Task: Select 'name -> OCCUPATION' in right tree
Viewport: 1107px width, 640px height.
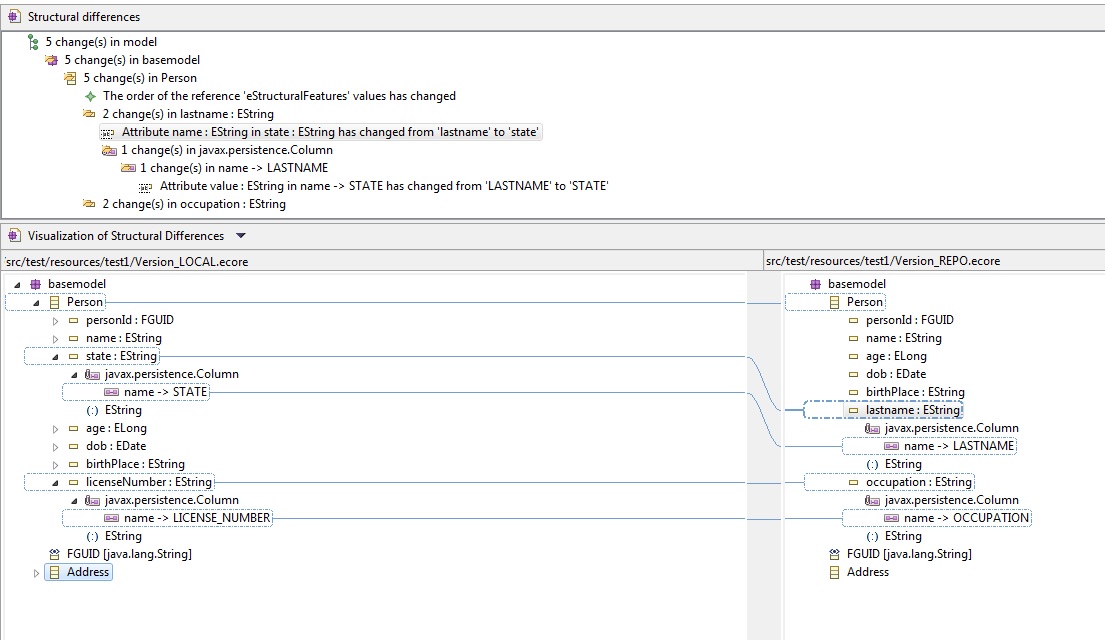Action: (965, 518)
